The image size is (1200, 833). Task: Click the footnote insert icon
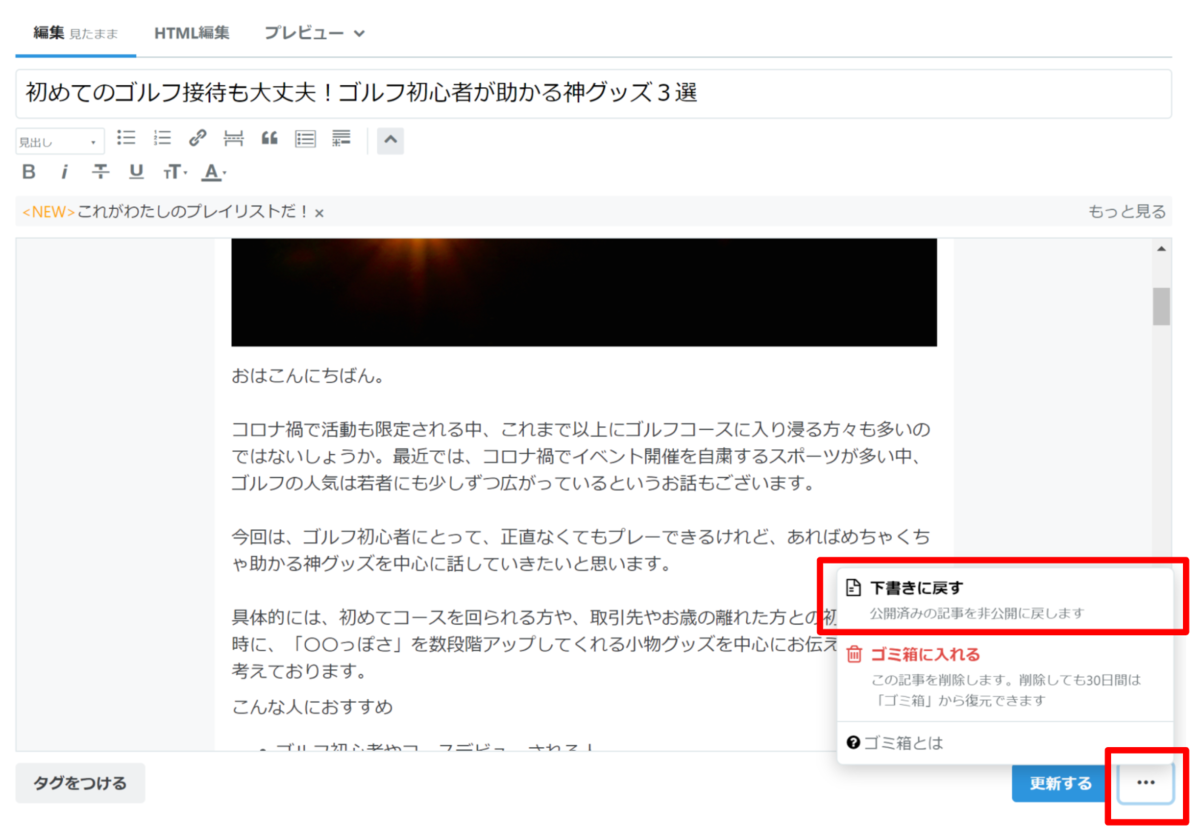click(341, 138)
